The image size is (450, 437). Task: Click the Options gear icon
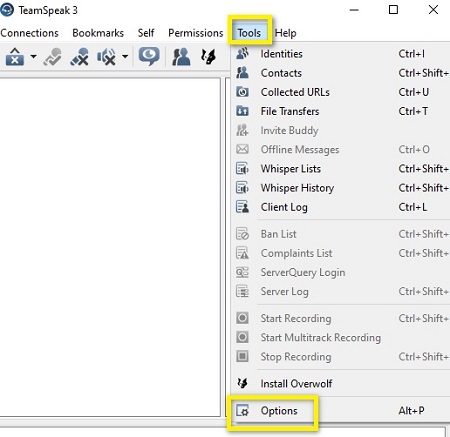[242, 410]
